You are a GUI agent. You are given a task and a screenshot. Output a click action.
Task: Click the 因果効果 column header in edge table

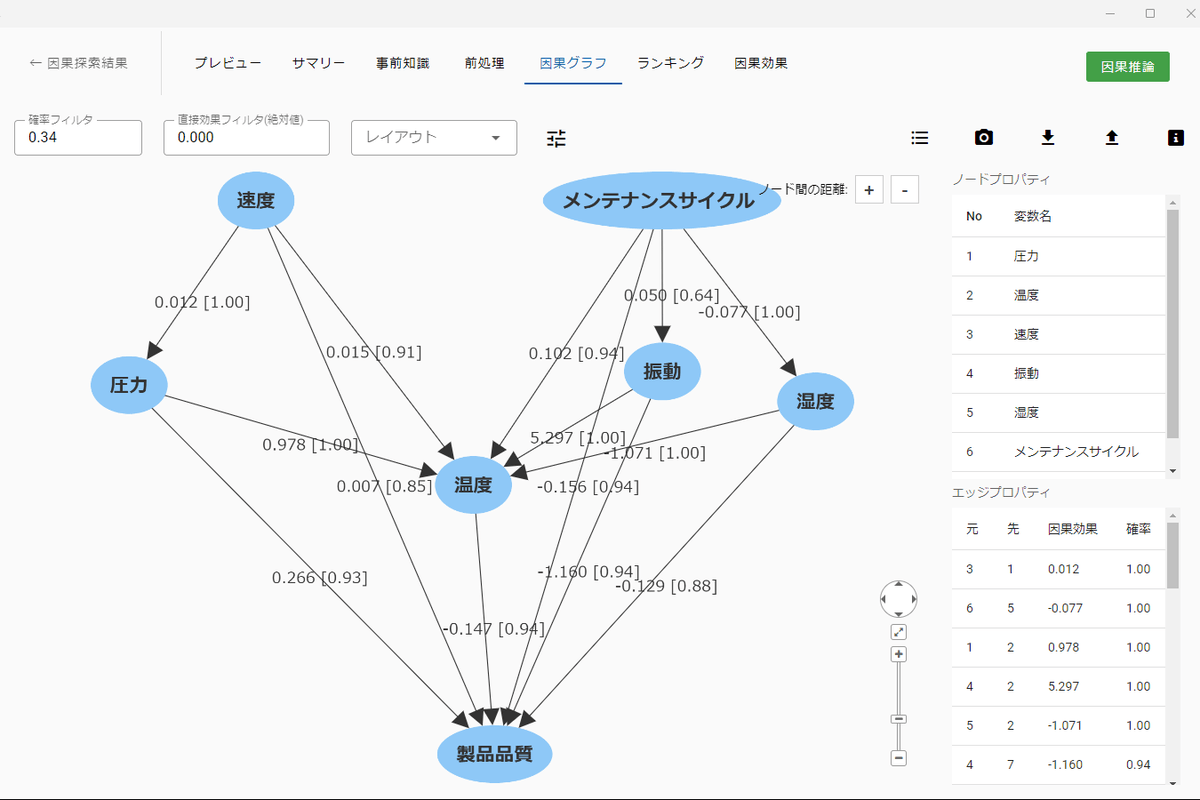point(1072,530)
